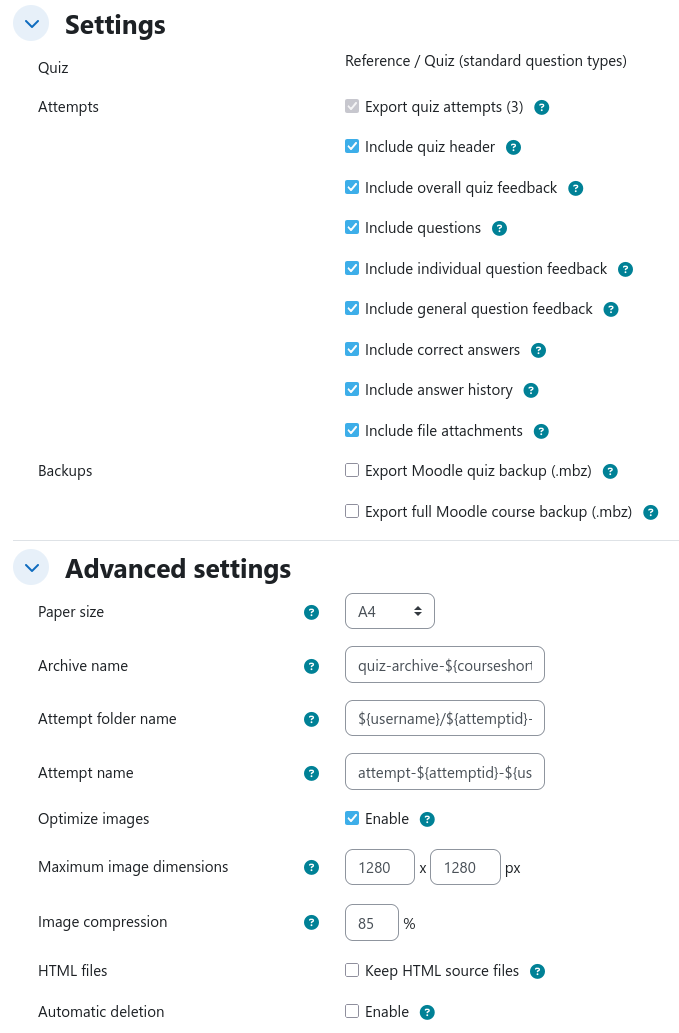The width and height of the screenshot is (679, 1033).
Task: Click the Attempt name text field
Action: pyautogui.click(x=444, y=772)
